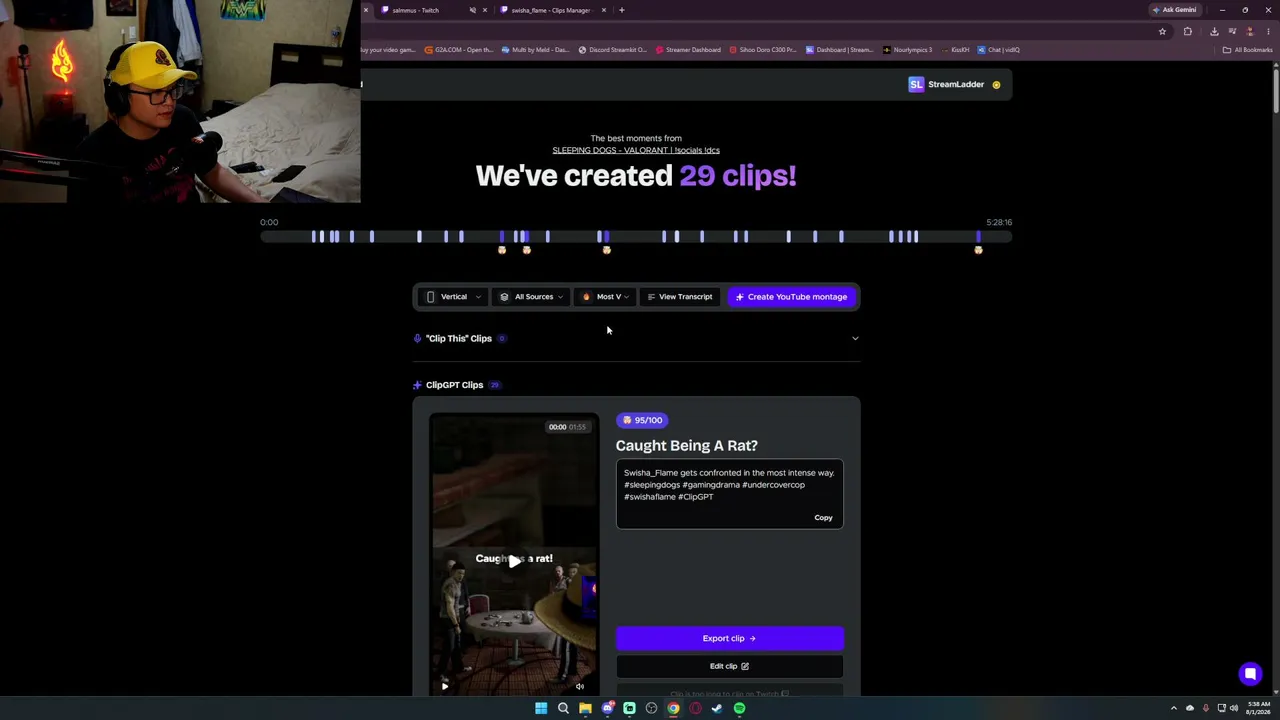
Task: Click the View Transcript button
Action: pyautogui.click(x=679, y=297)
